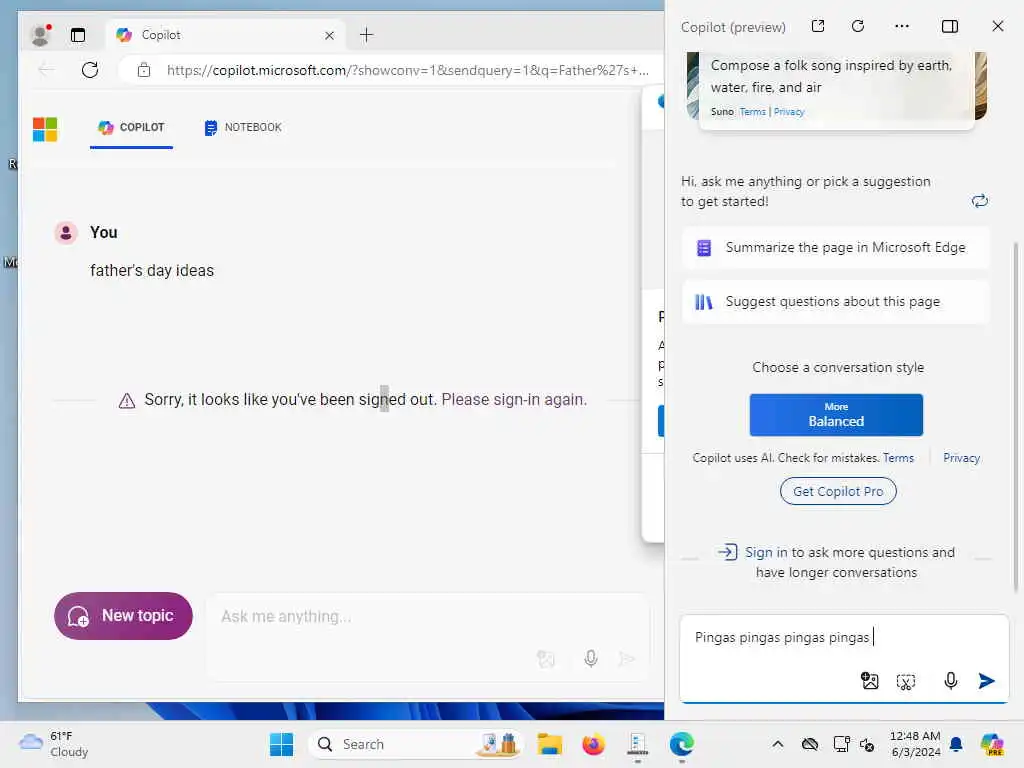View site information lock icon
Viewport: 1024px width, 768px height.
click(x=144, y=70)
